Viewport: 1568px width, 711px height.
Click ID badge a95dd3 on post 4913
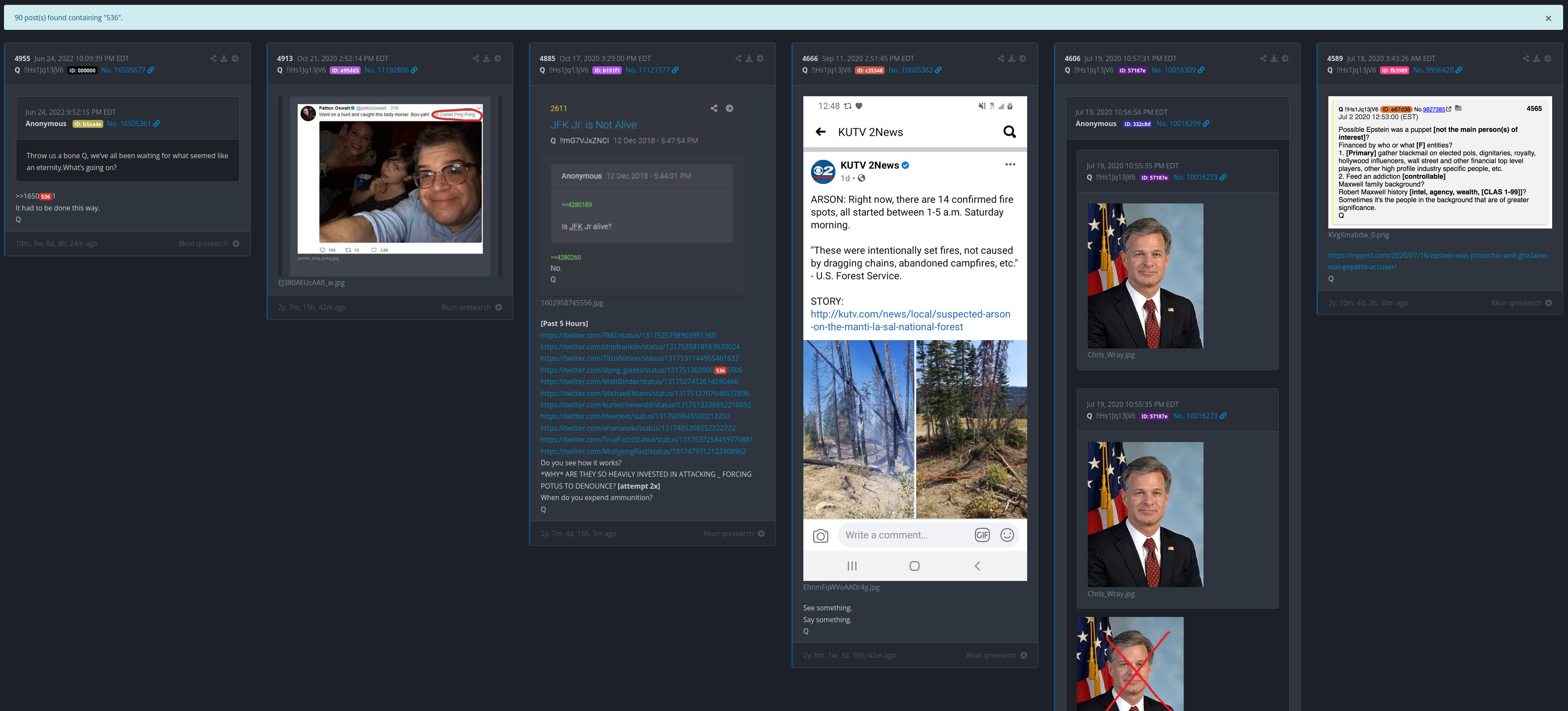click(345, 71)
